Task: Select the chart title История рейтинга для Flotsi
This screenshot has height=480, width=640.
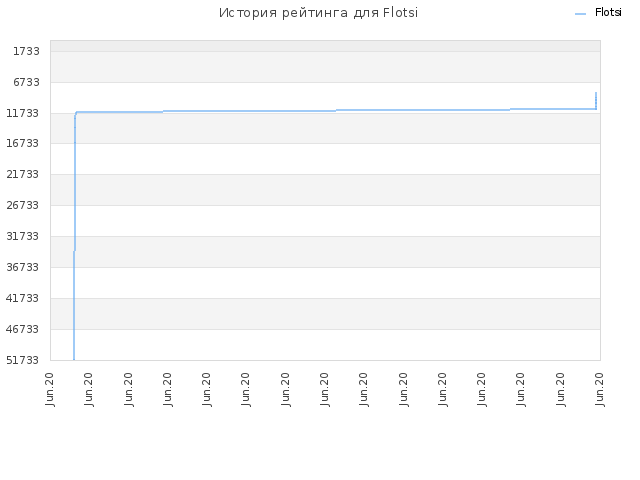Action: [318, 13]
